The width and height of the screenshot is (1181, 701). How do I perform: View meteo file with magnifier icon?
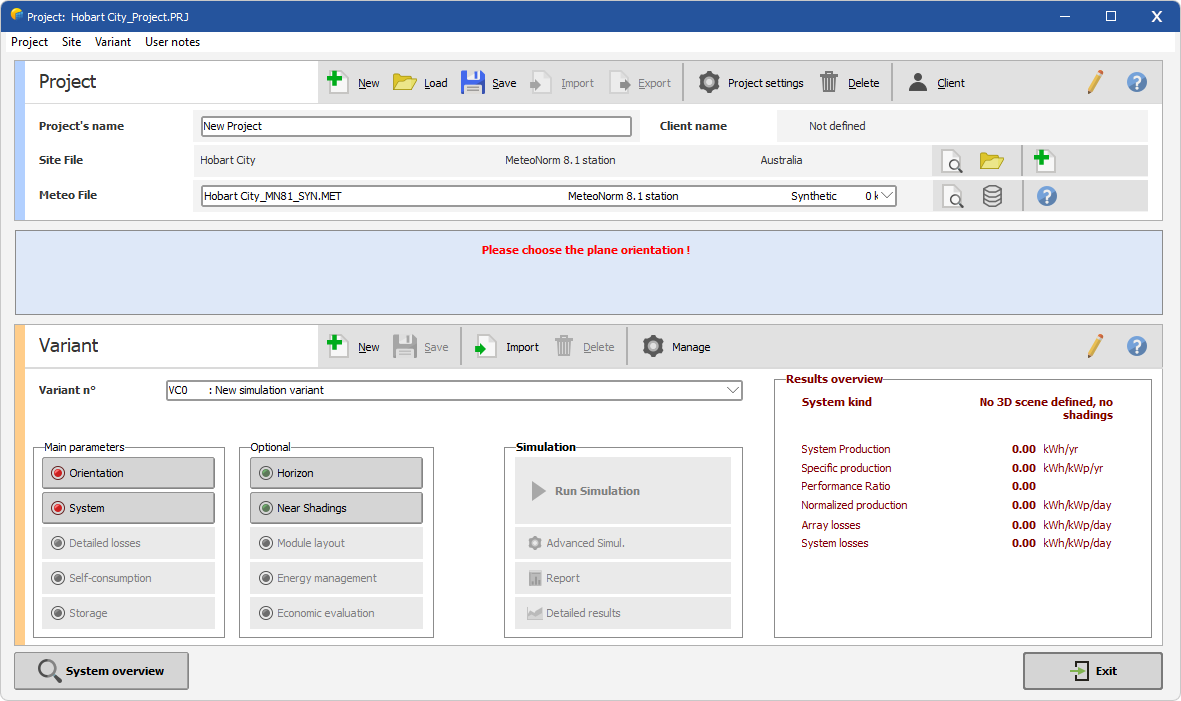click(x=952, y=197)
